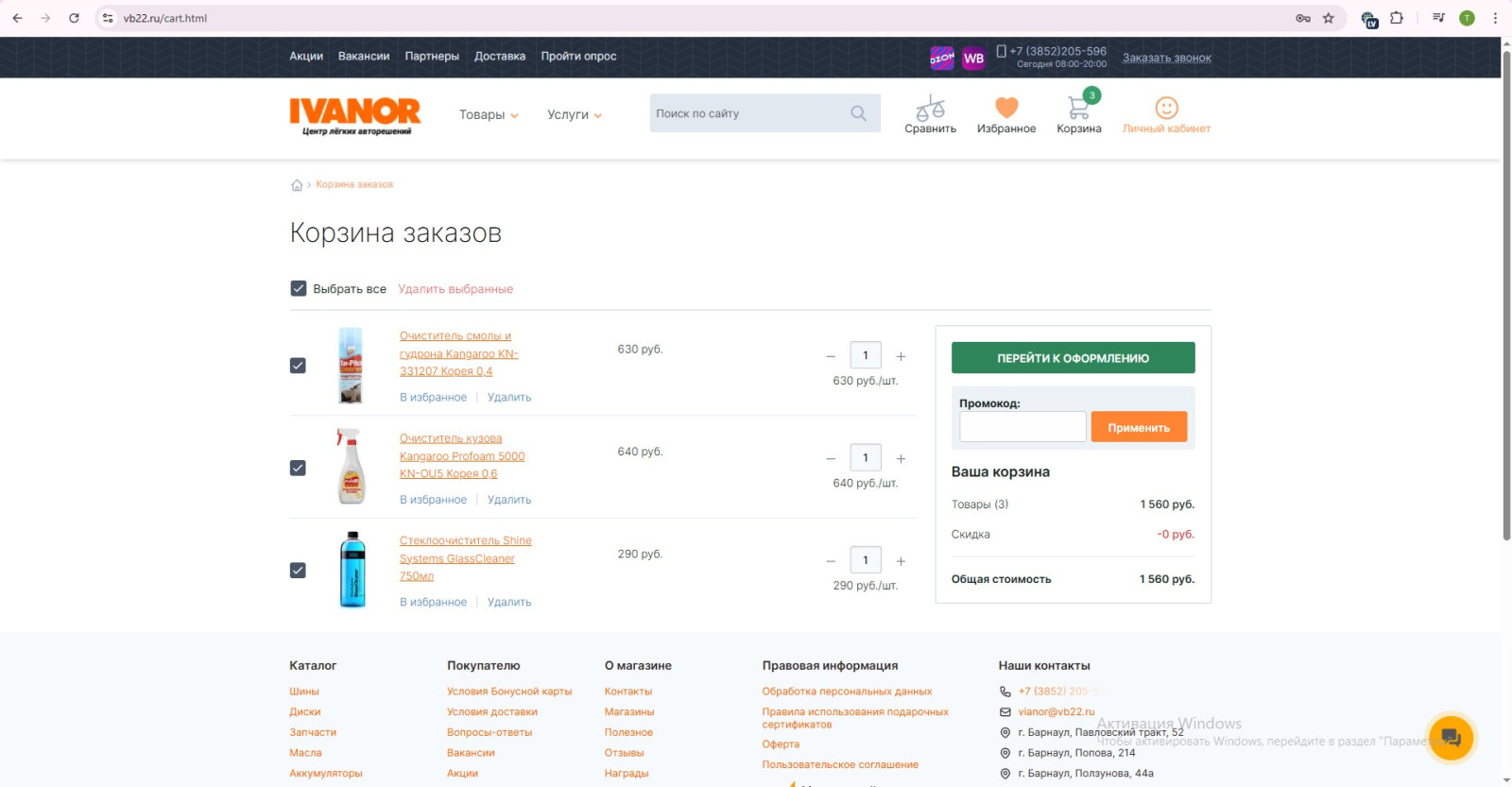Screen dimensions: 1512x787
Task: Click the breadcrumb home icon
Action: pos(297,185)
